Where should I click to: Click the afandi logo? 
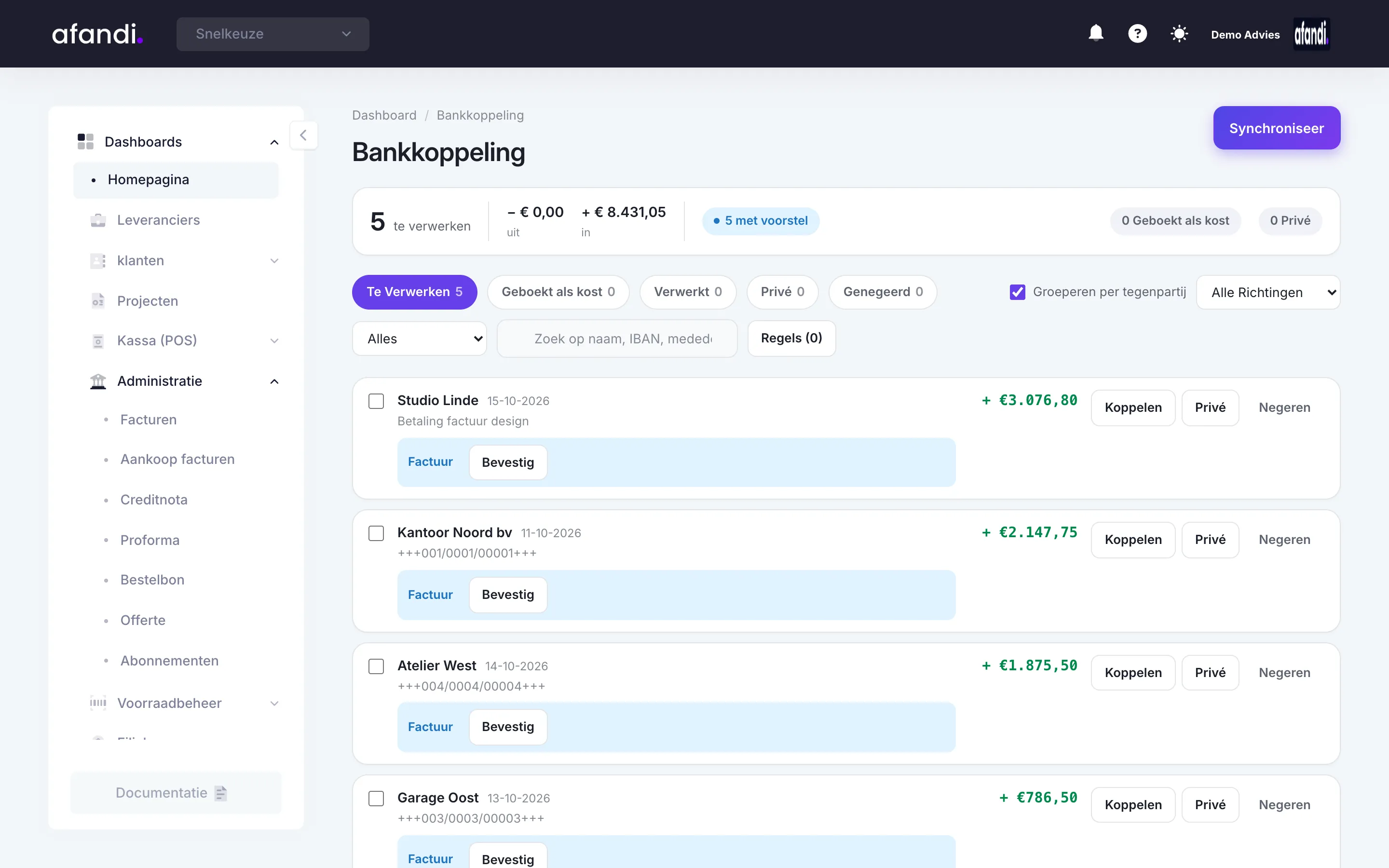point(97,34)
